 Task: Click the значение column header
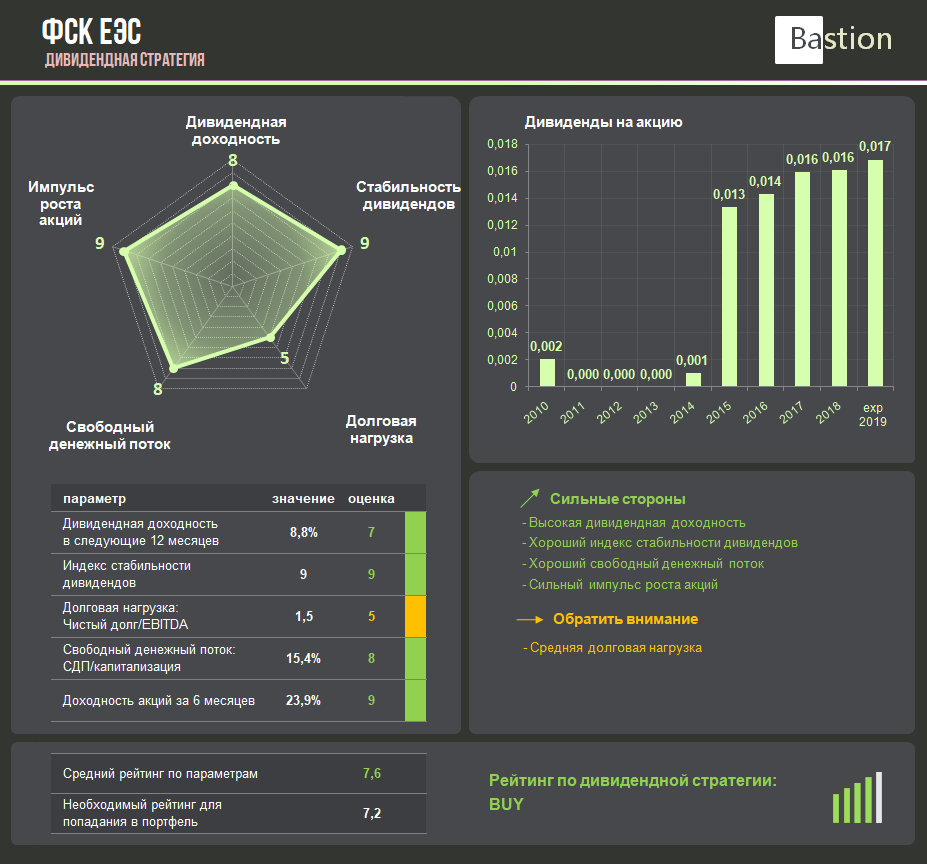coord(303,498)
